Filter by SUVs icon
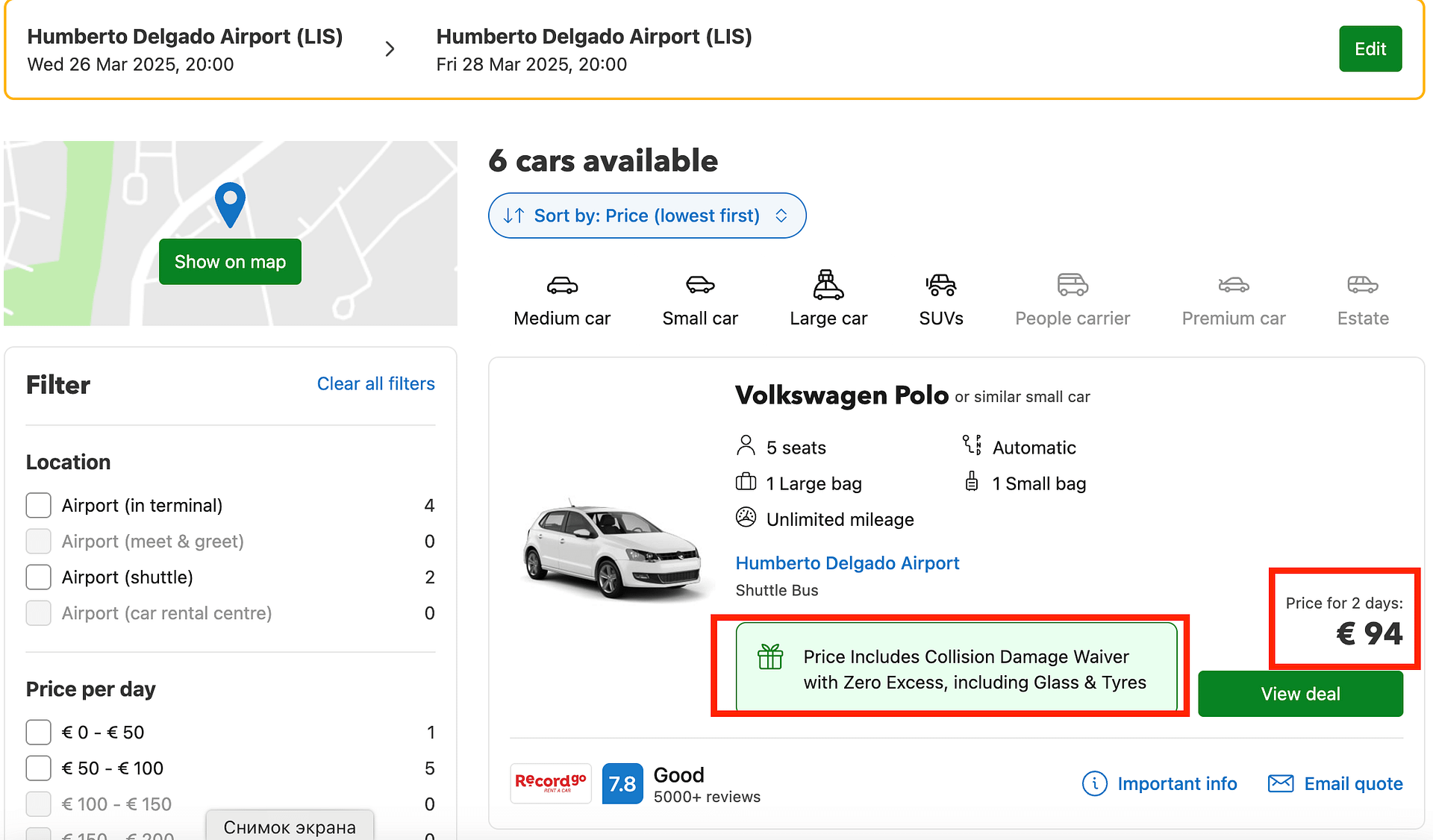The width and height of the screenshot is (1433, 840). pos(941,284)
